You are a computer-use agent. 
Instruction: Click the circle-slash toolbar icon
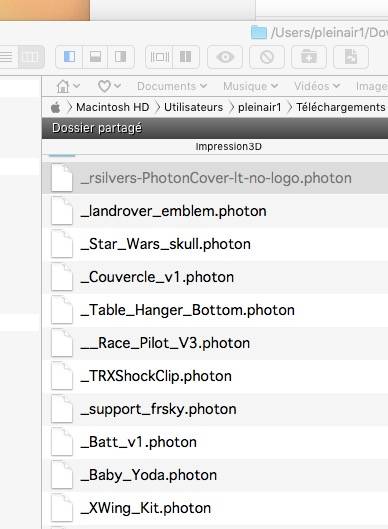coord(267,57)
